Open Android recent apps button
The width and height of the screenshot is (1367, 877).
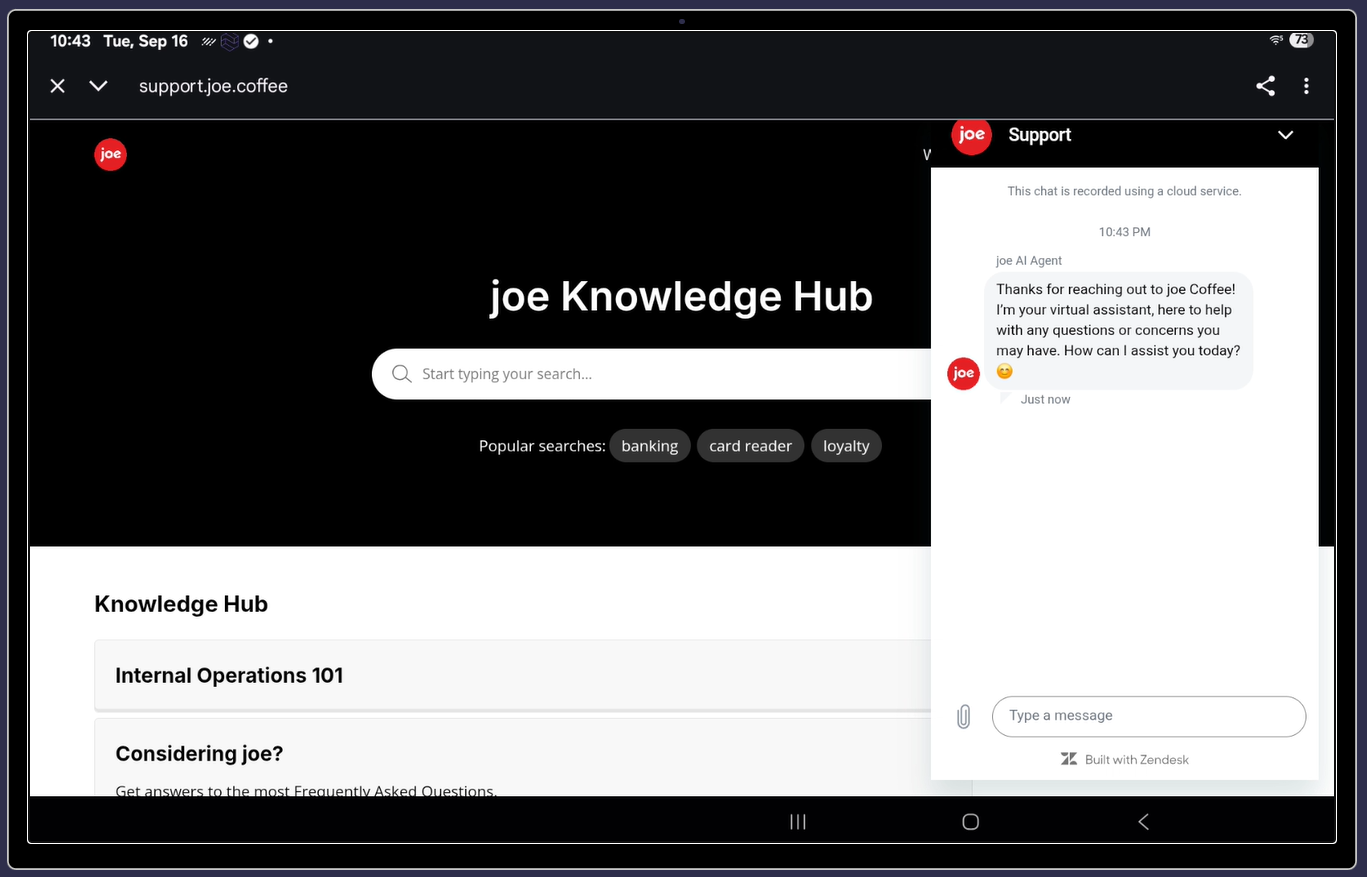798,822
